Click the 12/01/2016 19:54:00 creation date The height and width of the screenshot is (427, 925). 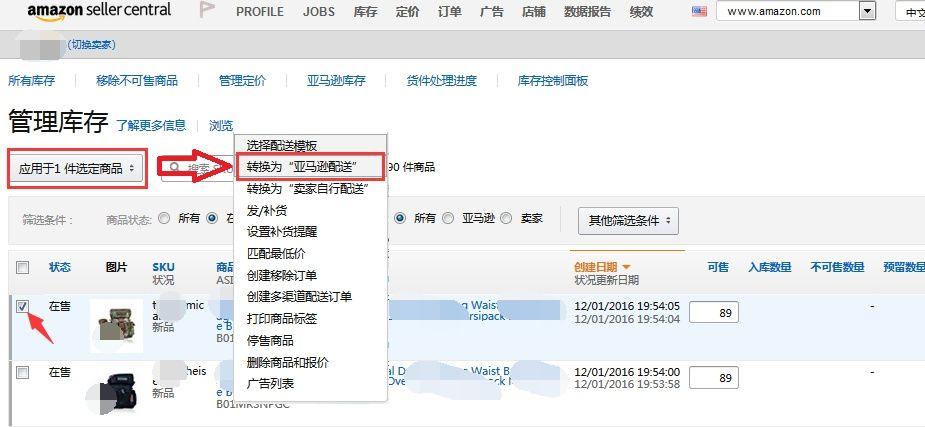point(626,372)
